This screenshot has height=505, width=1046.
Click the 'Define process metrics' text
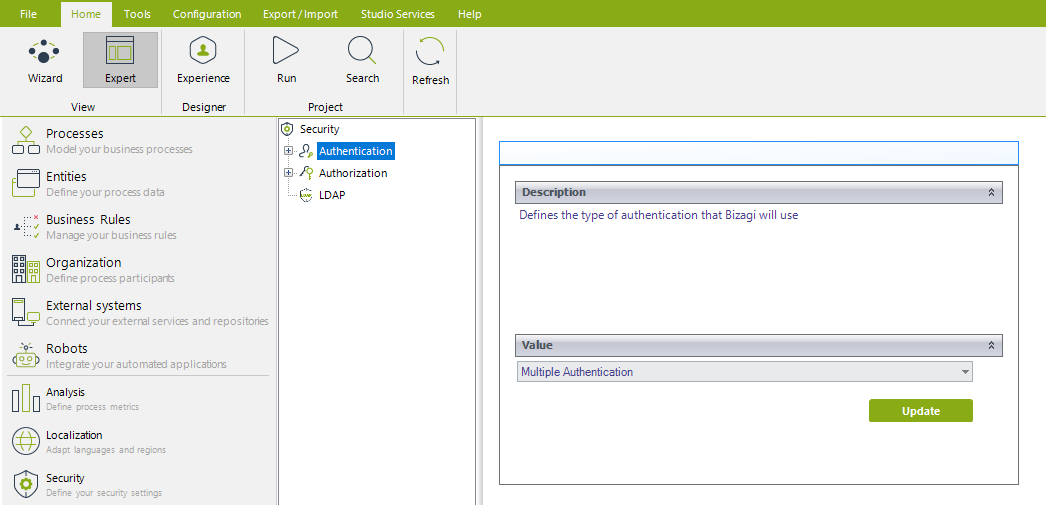point(93,406)
